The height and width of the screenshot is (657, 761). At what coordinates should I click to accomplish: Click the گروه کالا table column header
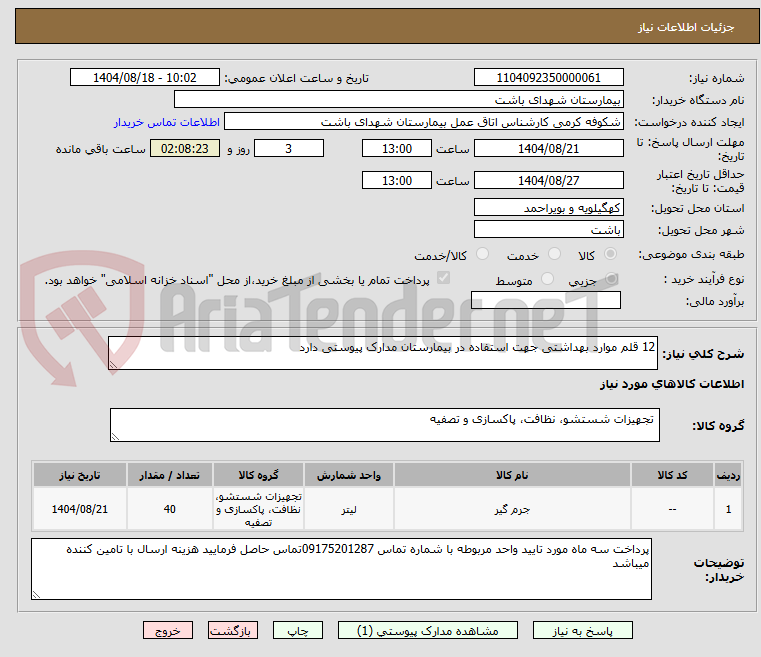point(258,475)
